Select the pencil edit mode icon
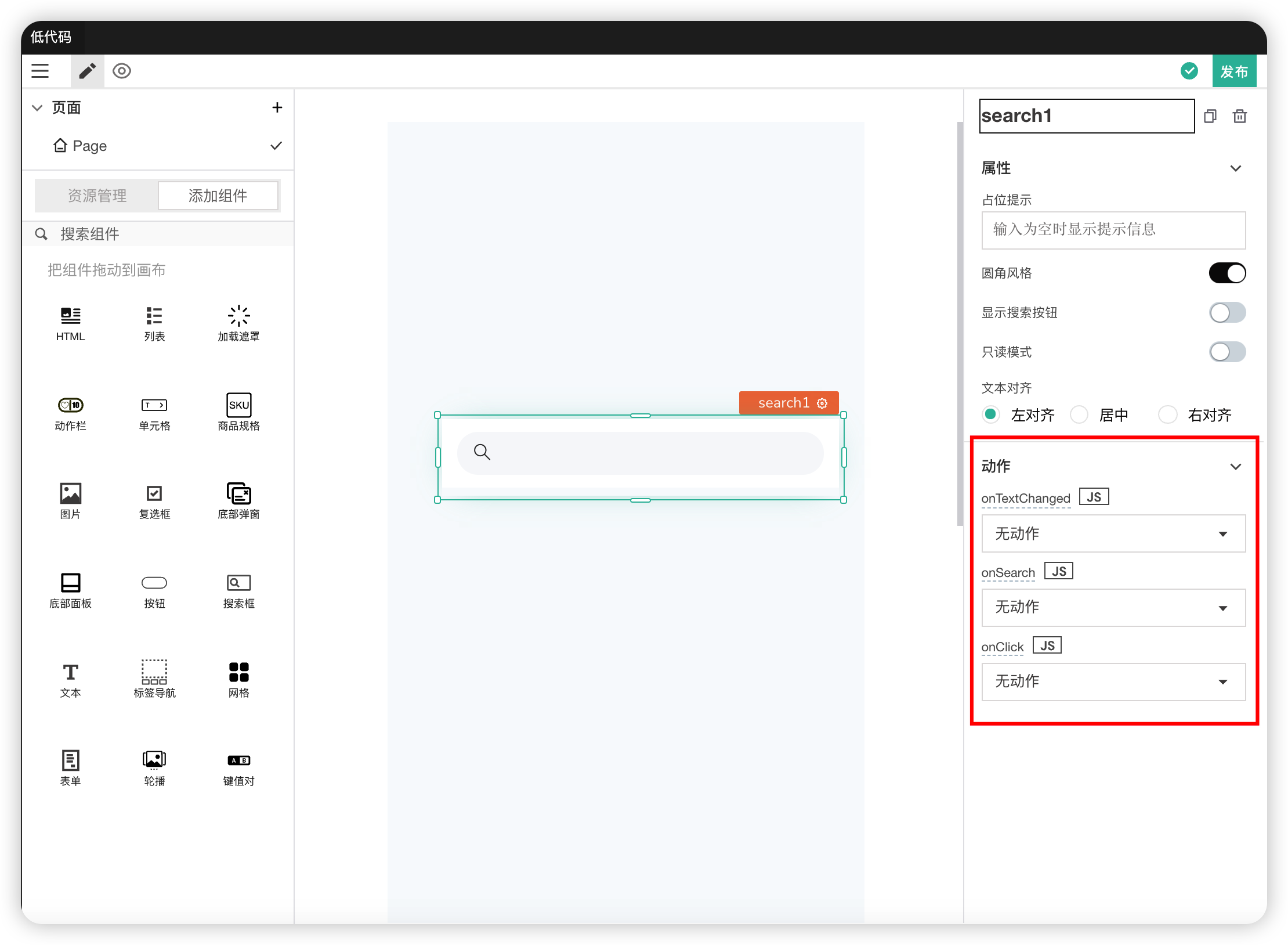 [x=88, y=71]
